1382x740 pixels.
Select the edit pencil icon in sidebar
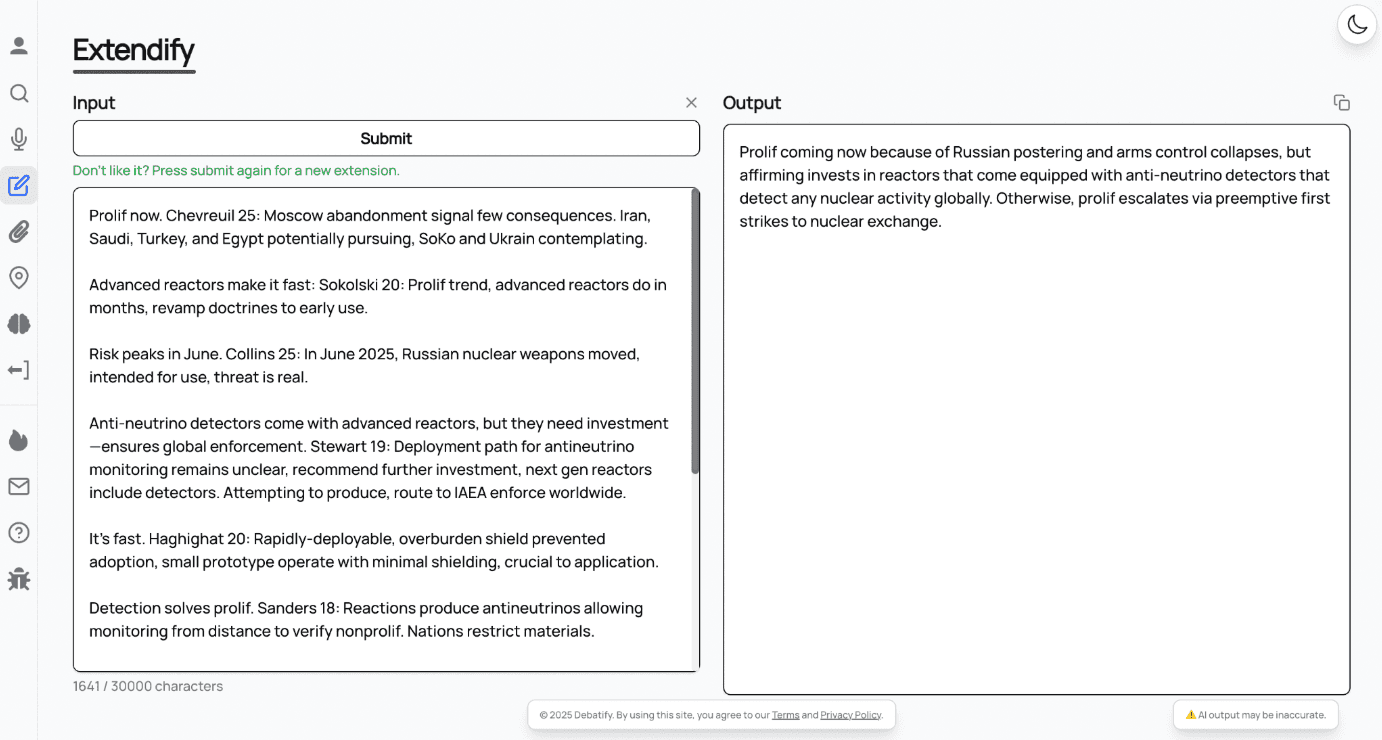(19, 186)
